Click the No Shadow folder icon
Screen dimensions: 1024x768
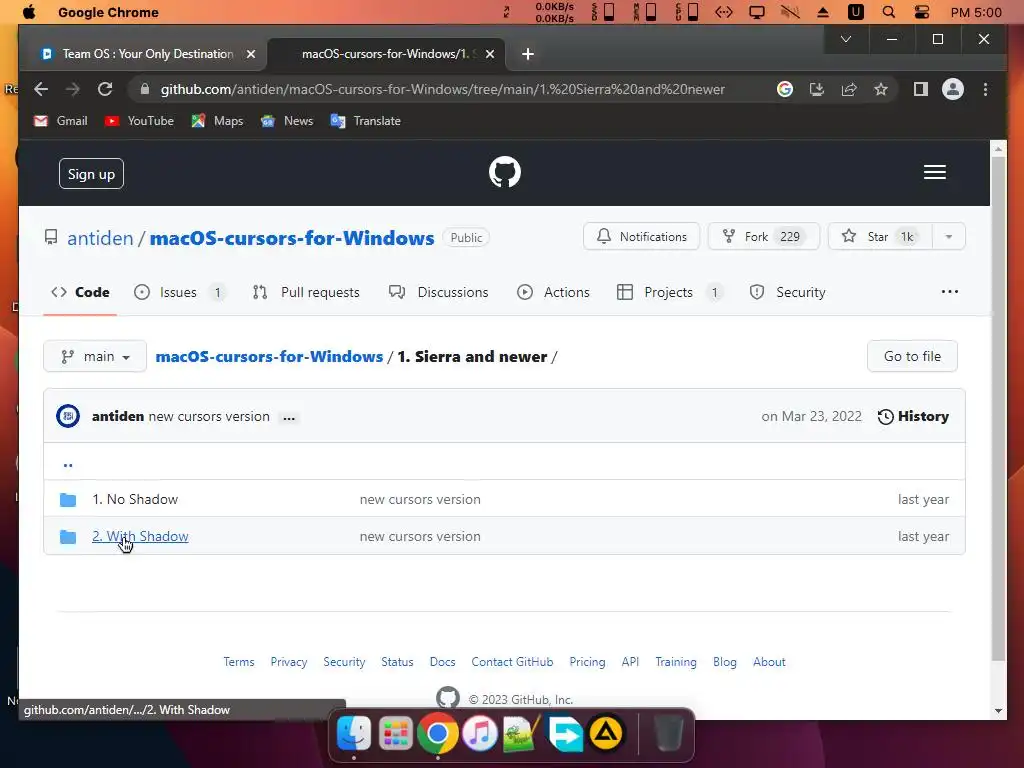[68, 500]
